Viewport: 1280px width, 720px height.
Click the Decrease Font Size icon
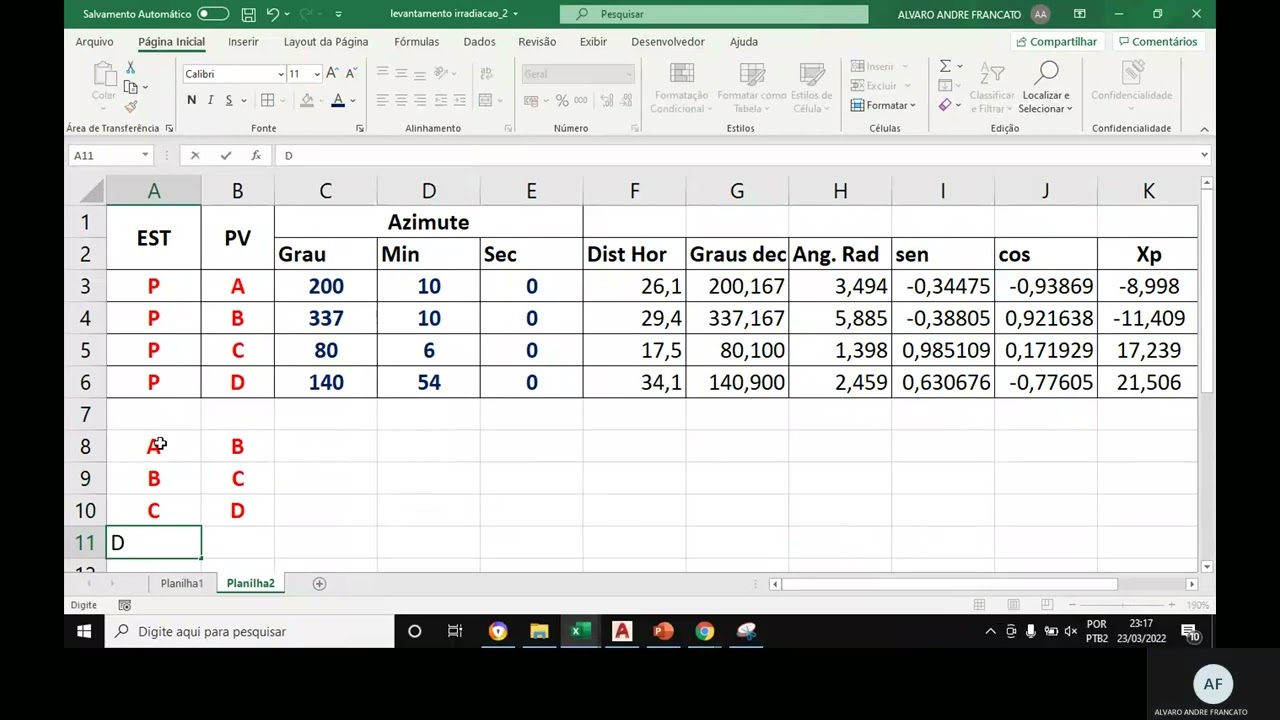tap(349, 73)
